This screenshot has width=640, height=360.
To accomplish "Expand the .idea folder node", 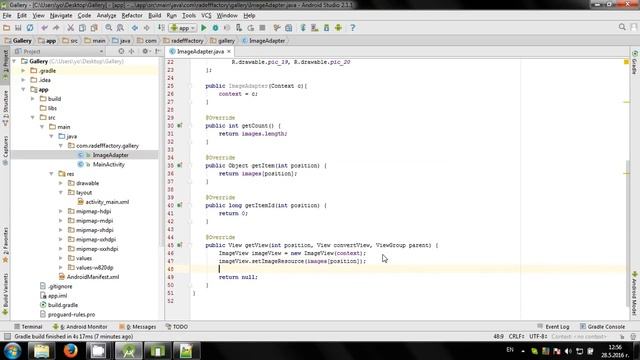I will click(x=24, y=80).
